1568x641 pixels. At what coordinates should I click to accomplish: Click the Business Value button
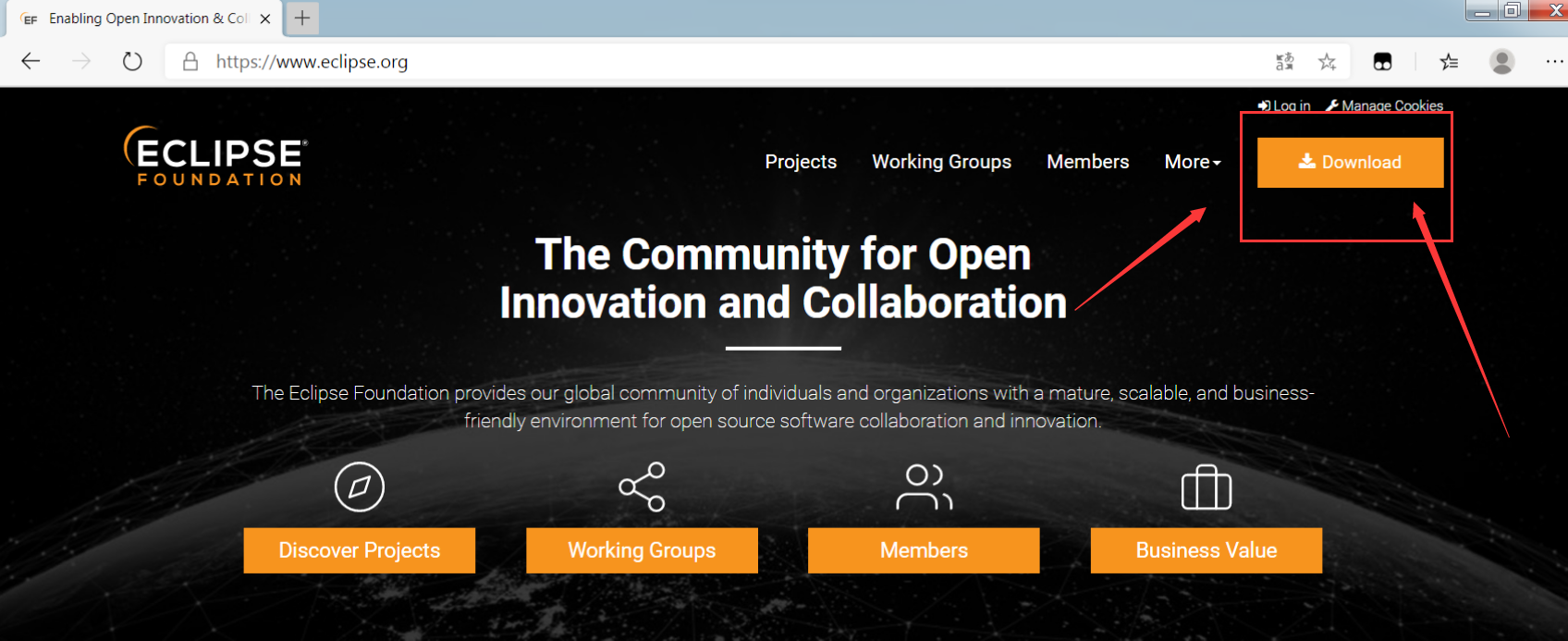click(x=1207, y=550)
